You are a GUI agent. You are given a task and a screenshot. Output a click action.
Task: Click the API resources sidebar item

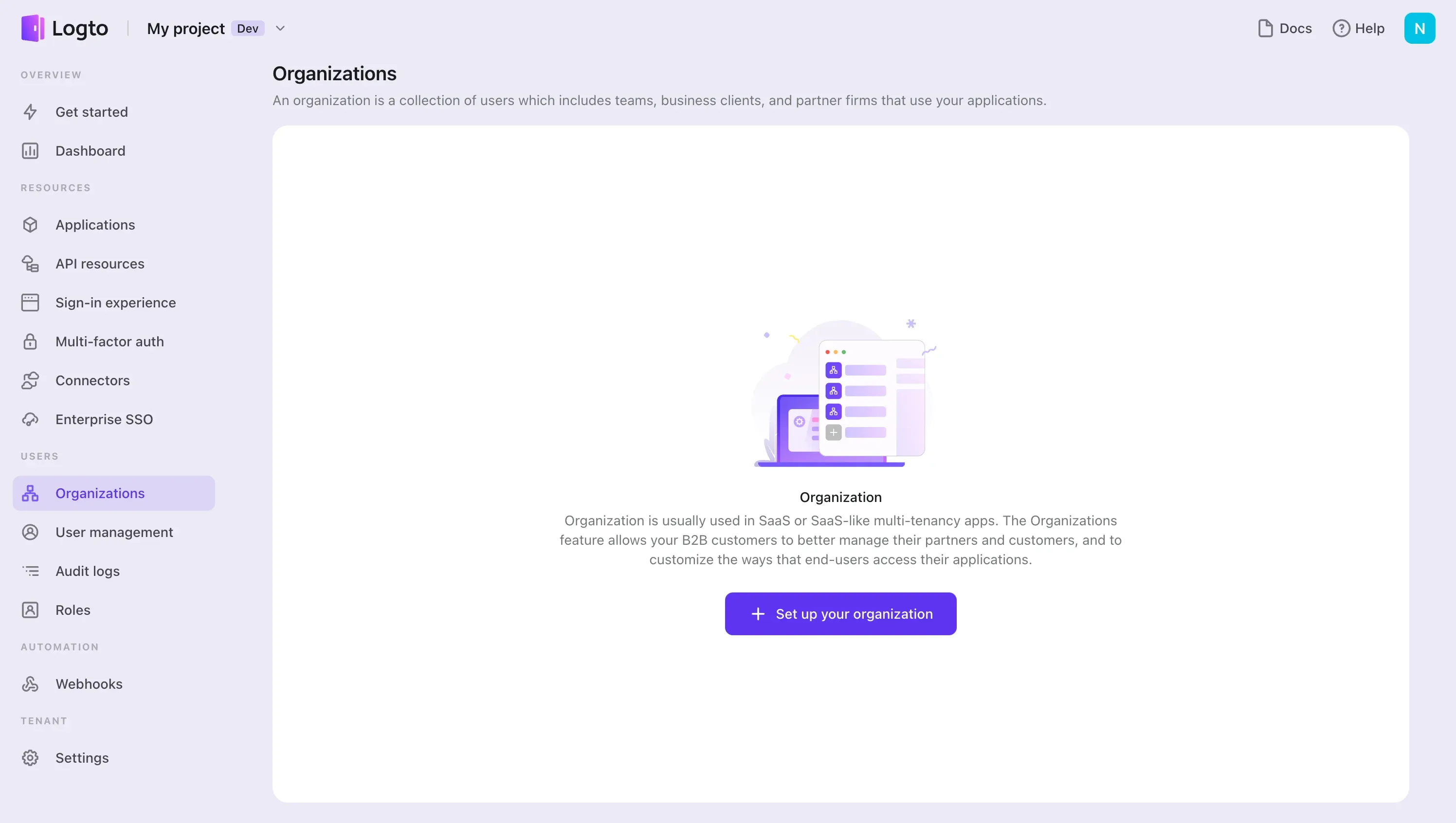coord(100,263)
